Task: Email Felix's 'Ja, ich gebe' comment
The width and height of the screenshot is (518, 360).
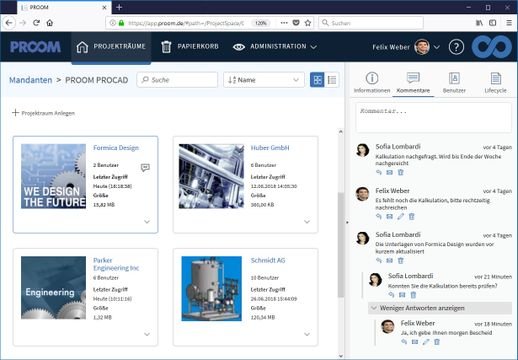Action: pyautogui.click(x=415, y=342)
